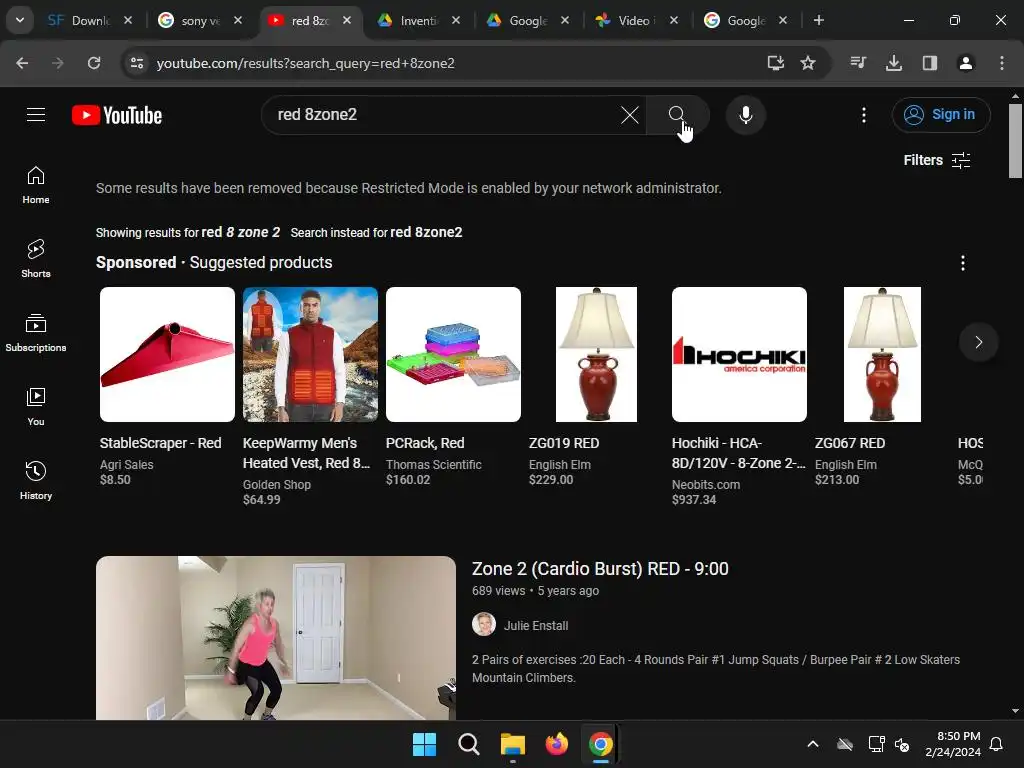The image size is (1024, 768).
Task: Open You section in sidebar
Action: [x=36, y=407]
